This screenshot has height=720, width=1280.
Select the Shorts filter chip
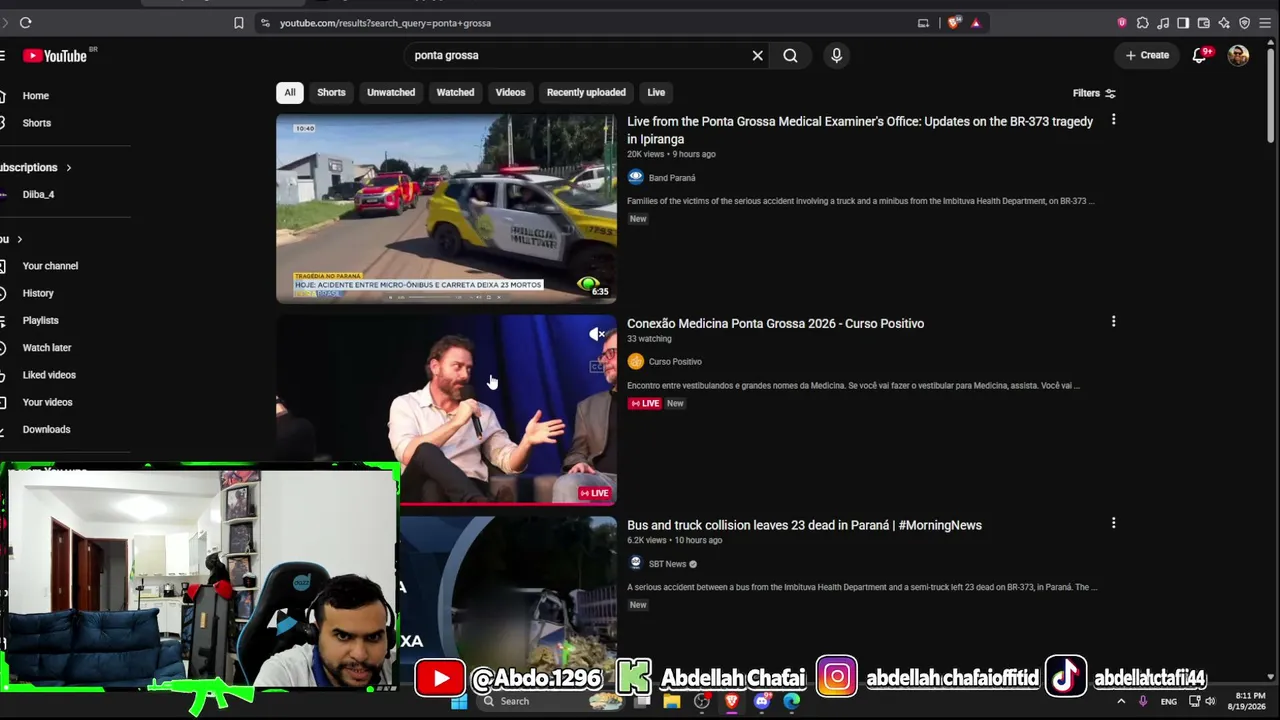click(x=331, y=93)
